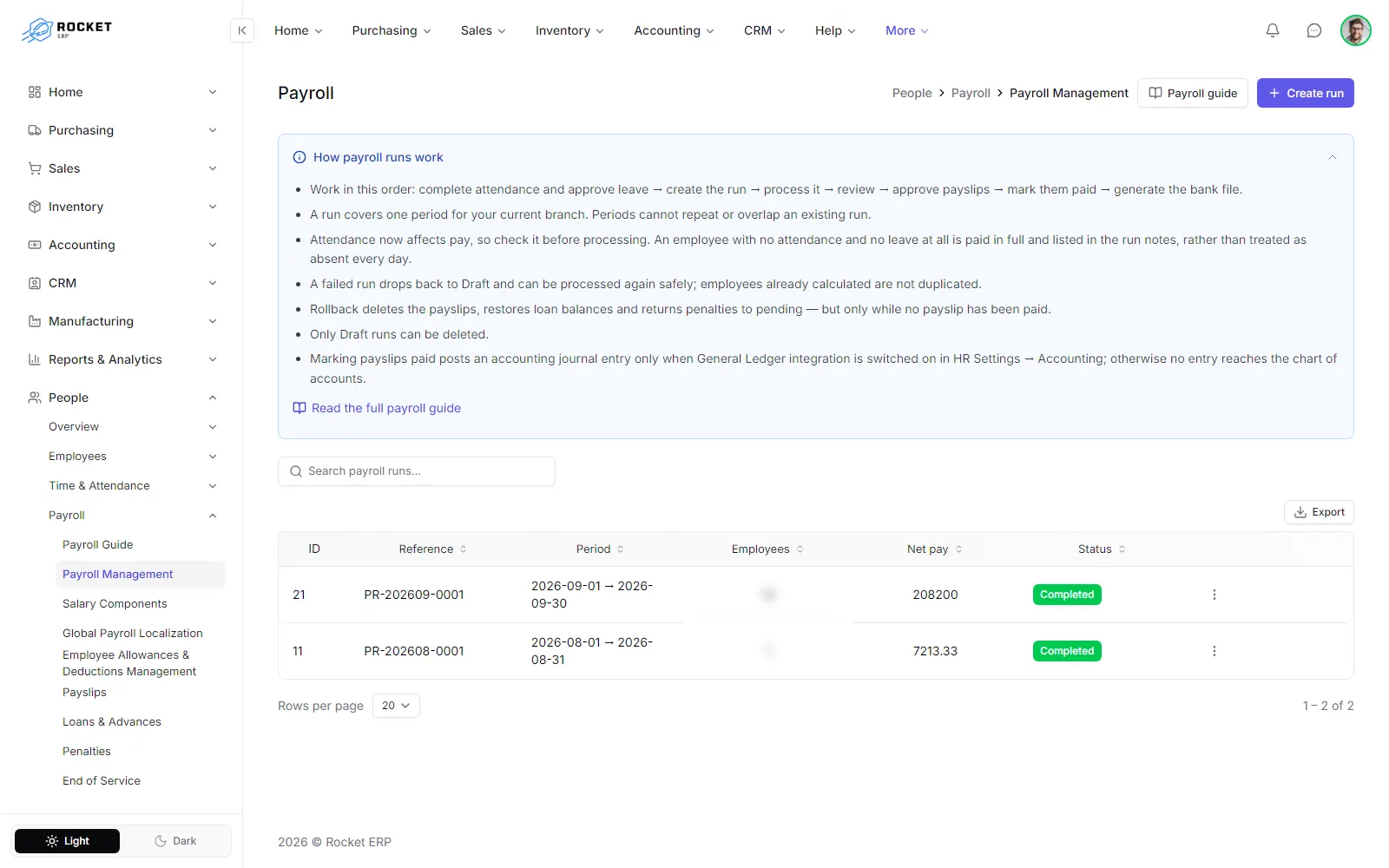Expand Purchasing in the sidebar
1389x868 pixels.
pyautogui.click(x=122, y=130)
